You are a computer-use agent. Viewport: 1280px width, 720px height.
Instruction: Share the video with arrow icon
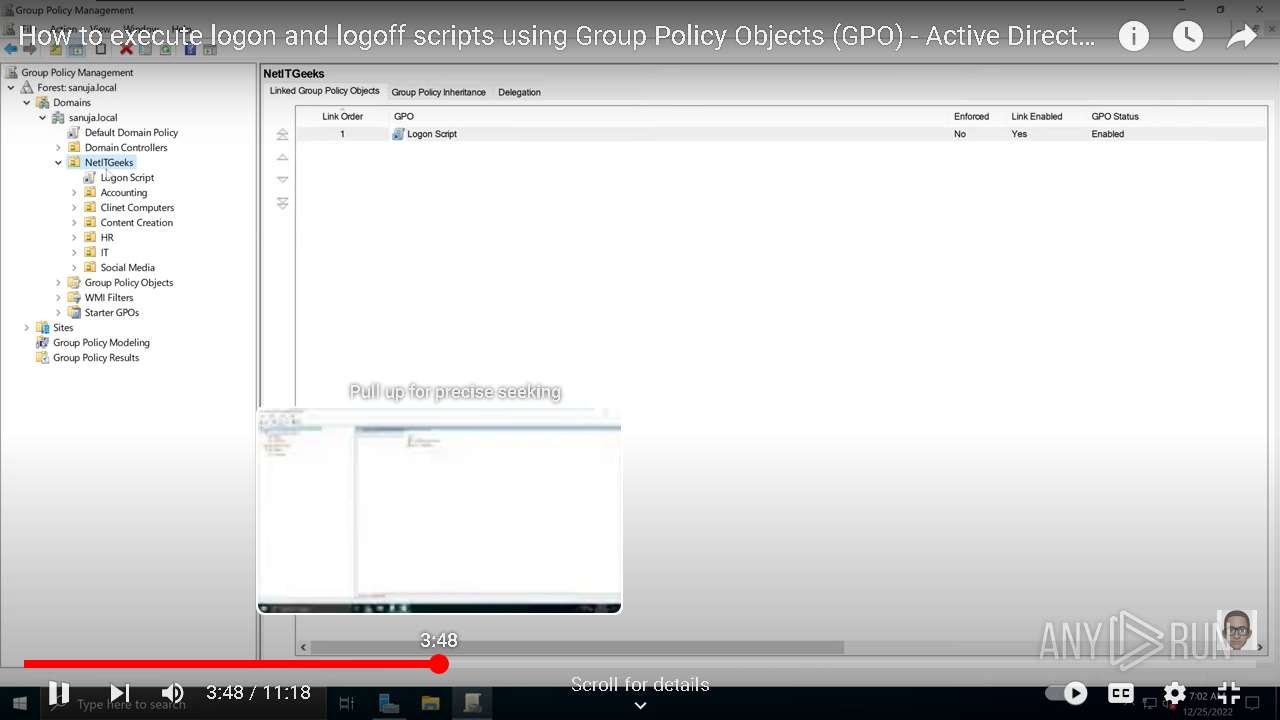tap(1241, 37)
